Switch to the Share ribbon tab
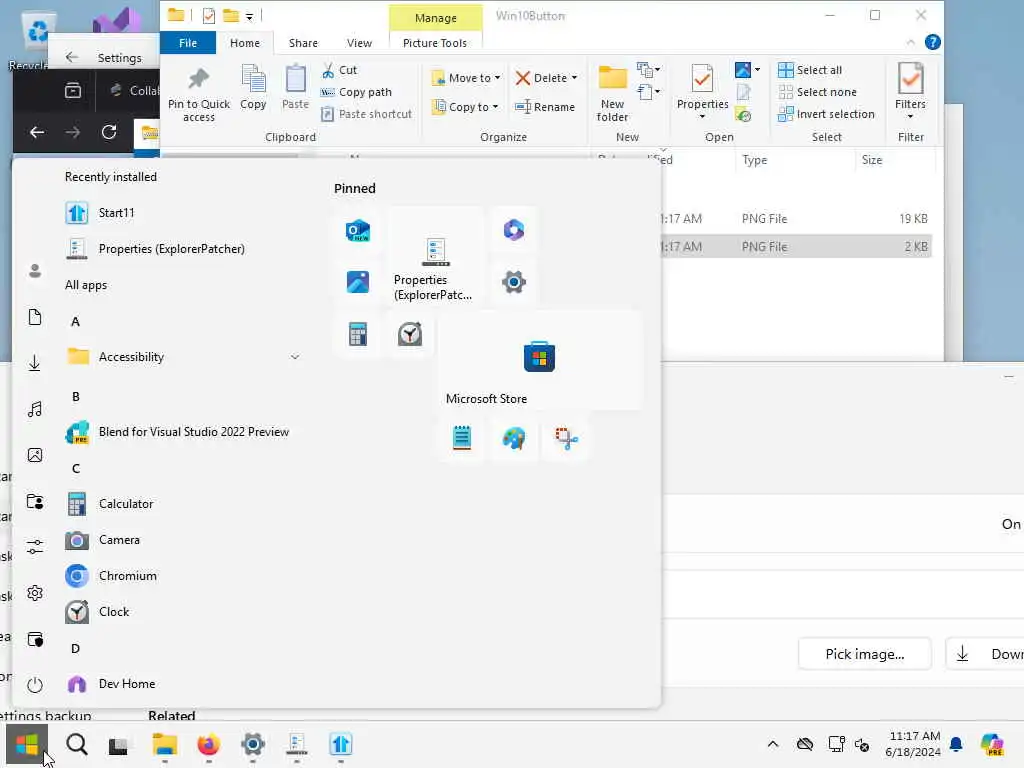This screenshot has height=768, width=1024. pyautogui.click(x=303, y=43)
